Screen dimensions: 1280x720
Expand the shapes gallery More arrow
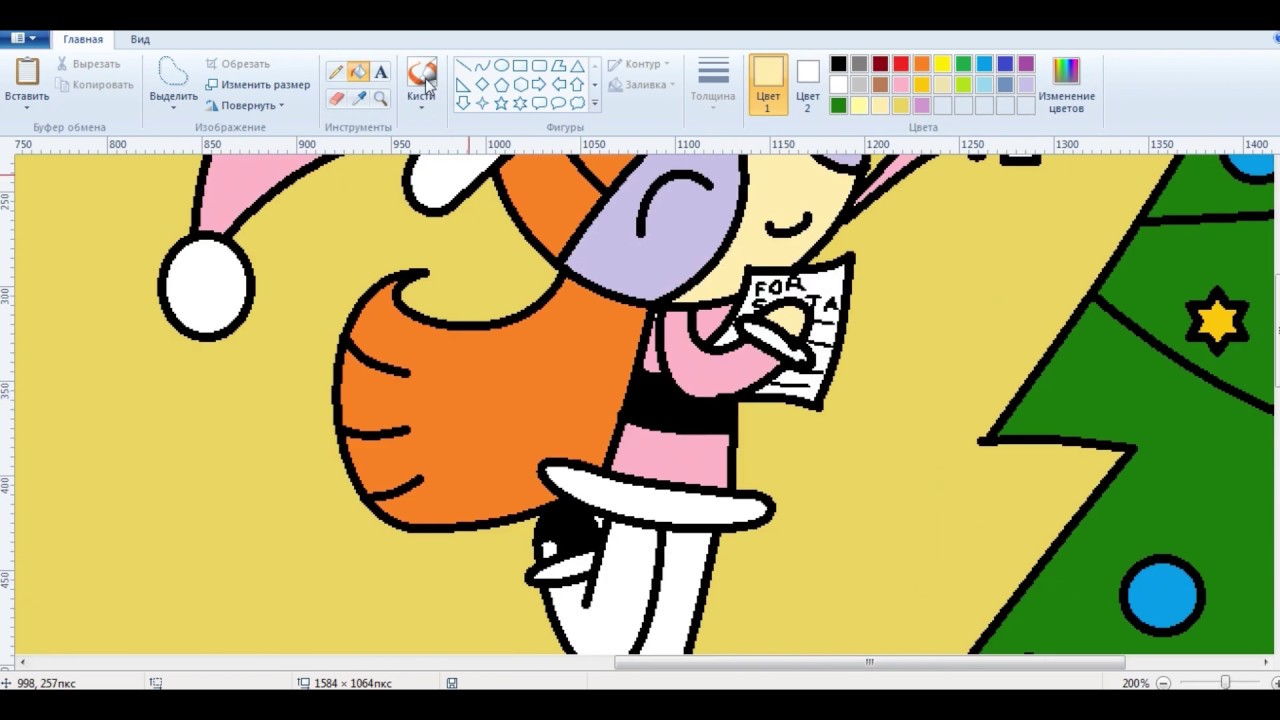click(594, 103)
